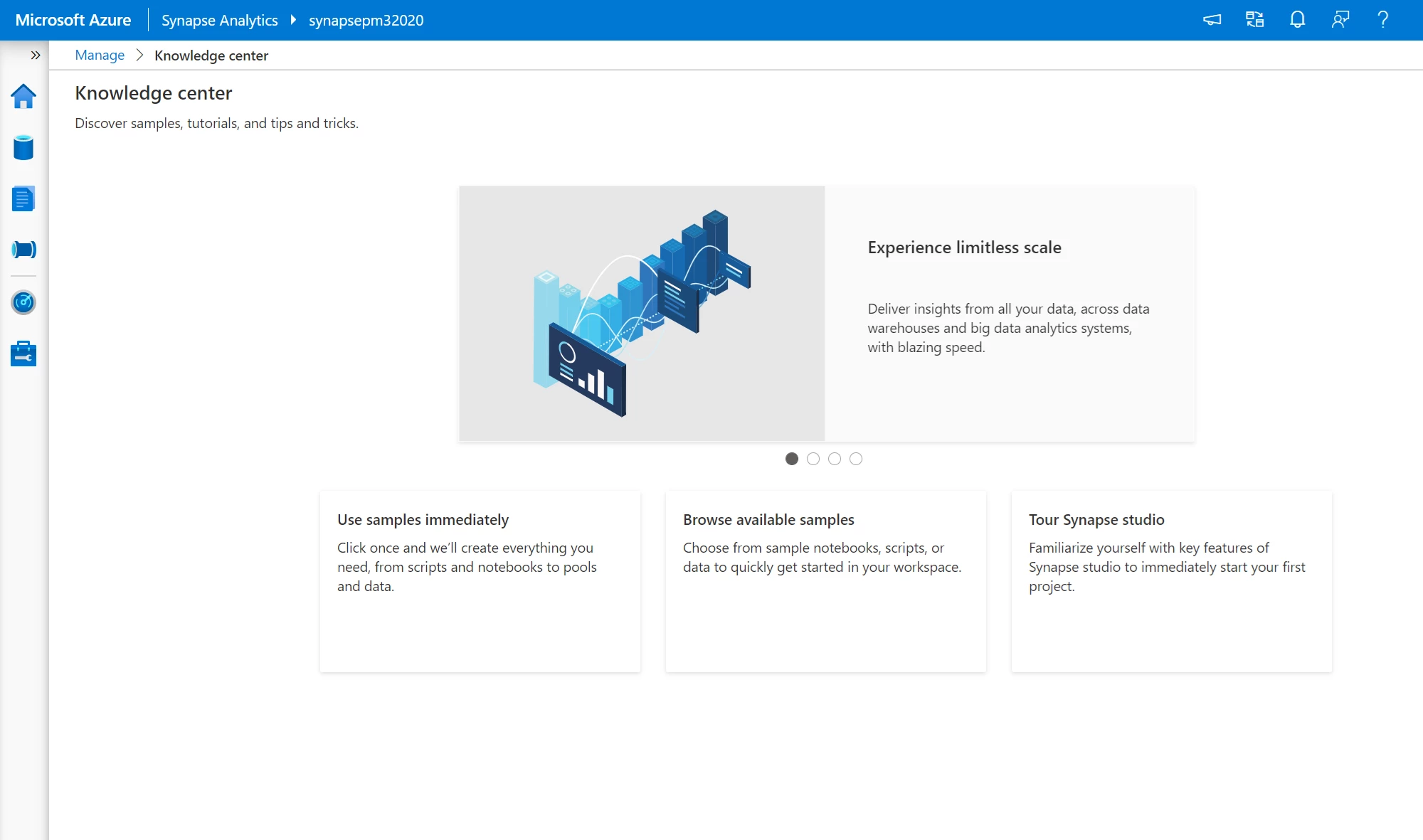Navigate to fourth carousel slide dot

pos(856,459)
